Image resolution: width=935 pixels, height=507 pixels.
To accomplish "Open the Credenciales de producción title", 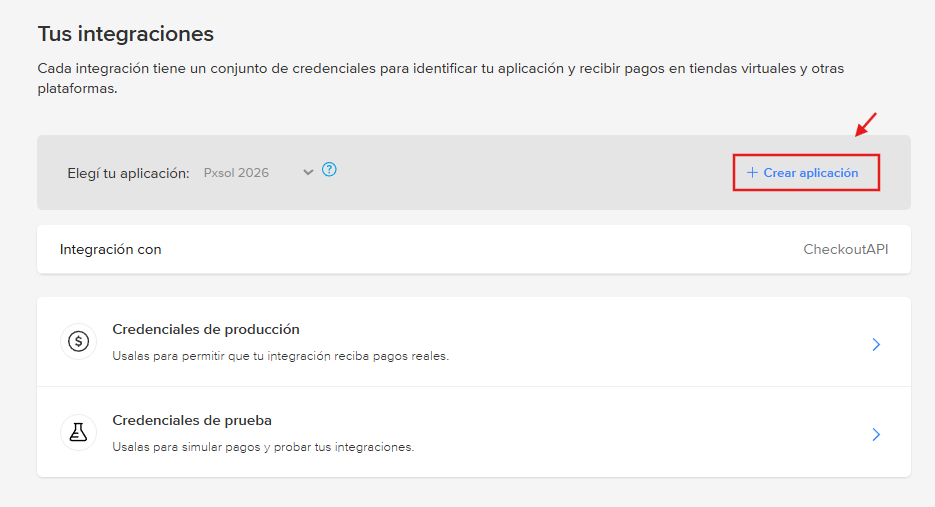I will pyautogui.click(x=205, y=329).
